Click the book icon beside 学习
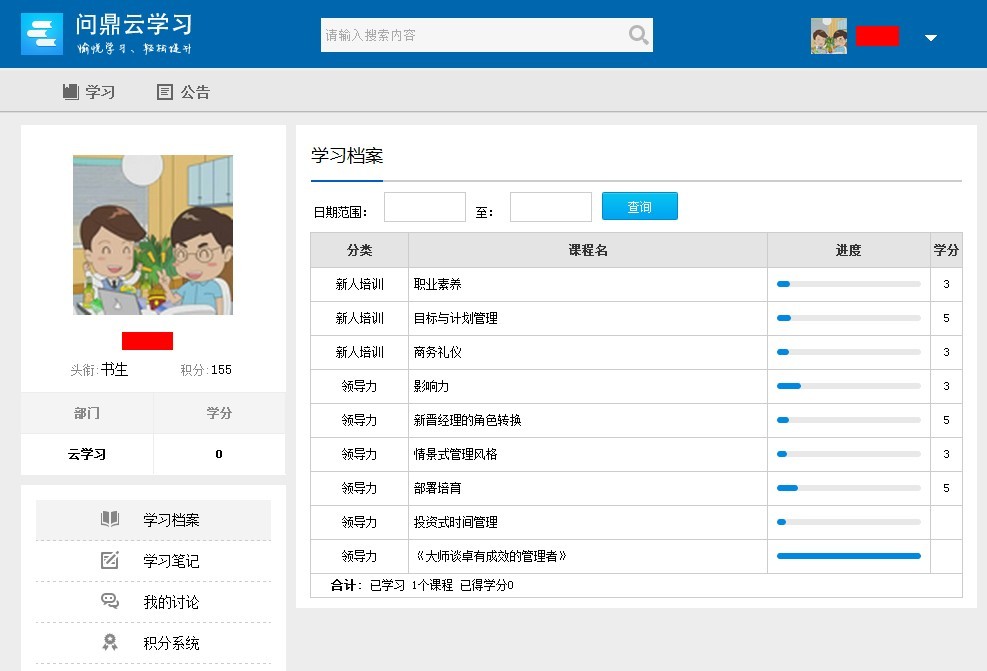 70,92
